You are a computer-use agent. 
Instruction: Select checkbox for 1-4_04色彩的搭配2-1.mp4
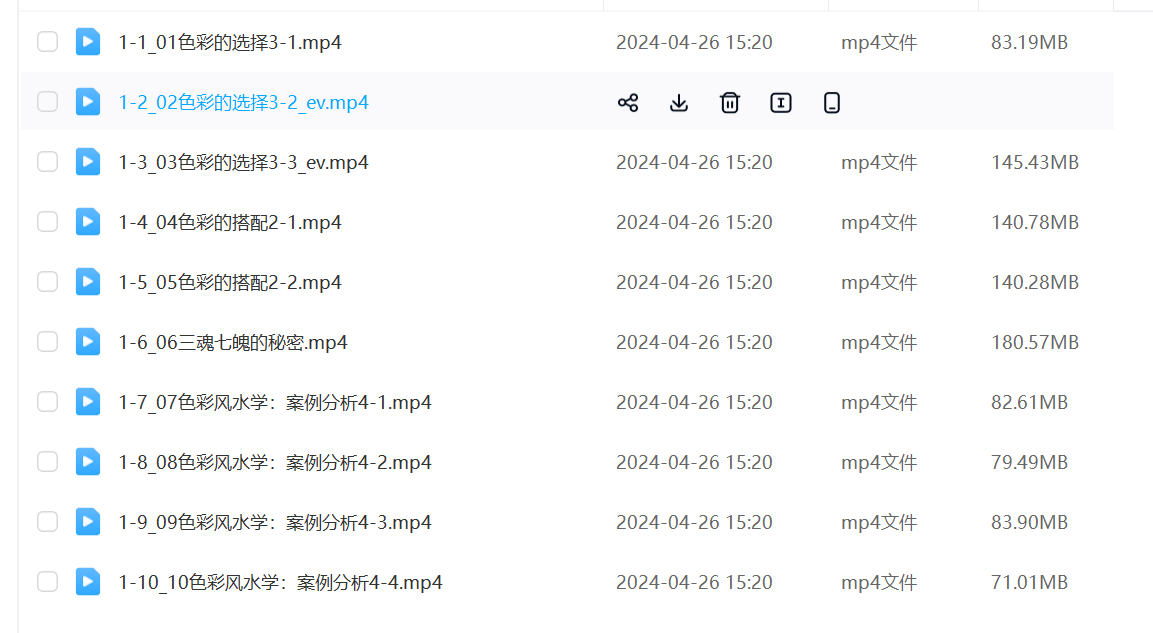47,222
